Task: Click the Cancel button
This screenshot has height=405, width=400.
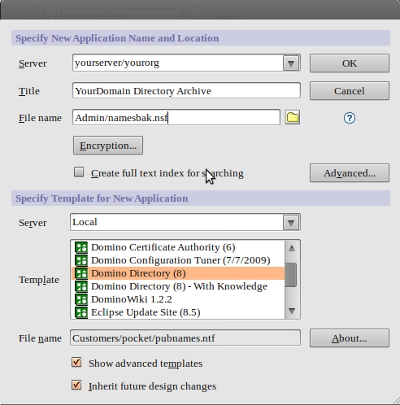Action: 350,91
